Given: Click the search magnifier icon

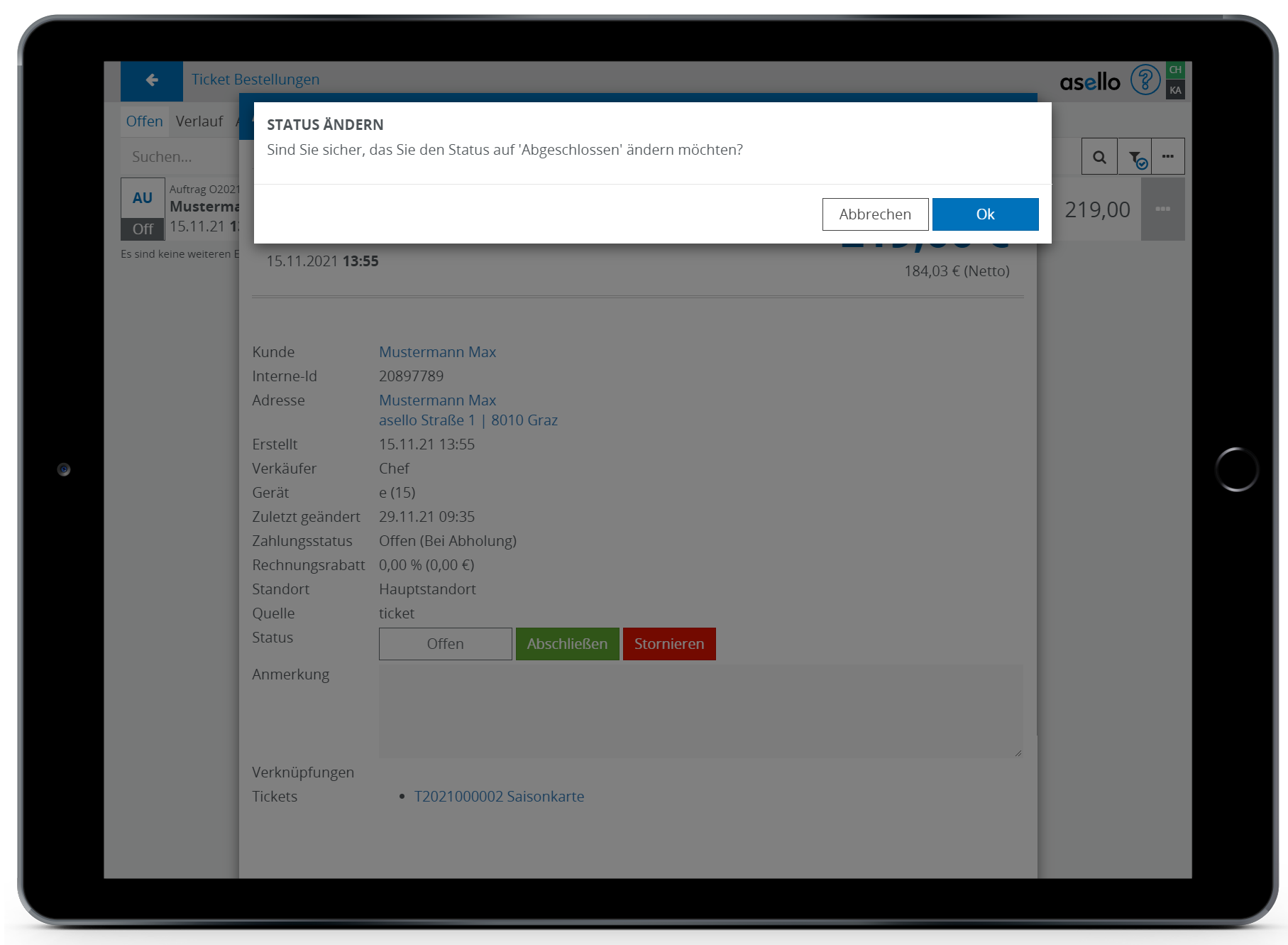Looking at the screenshot, I should click(1099, 157).
